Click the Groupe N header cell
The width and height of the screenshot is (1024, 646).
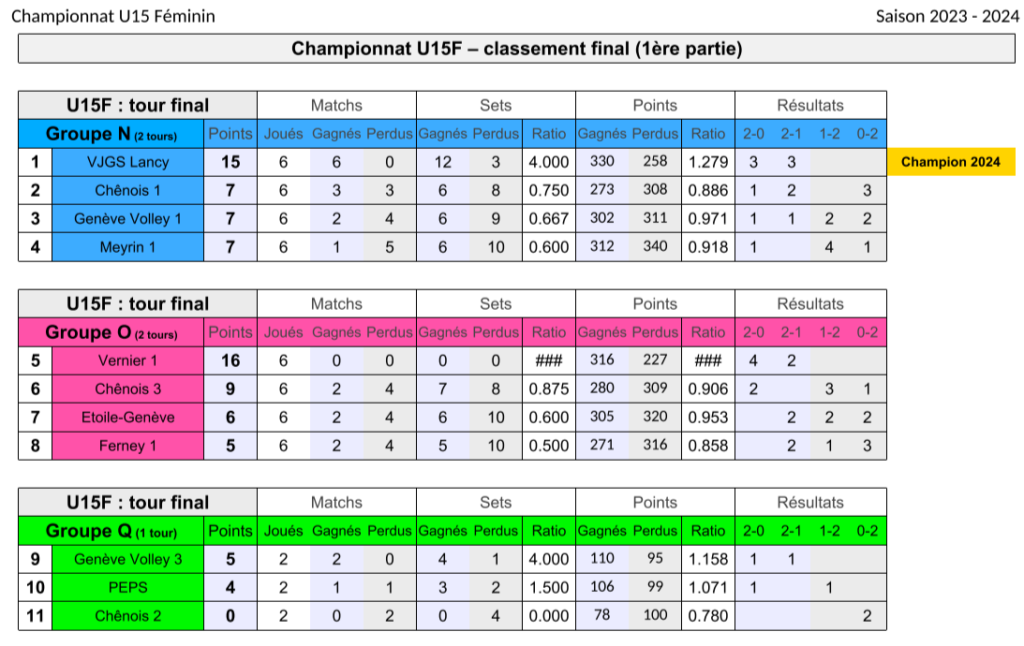111,134
